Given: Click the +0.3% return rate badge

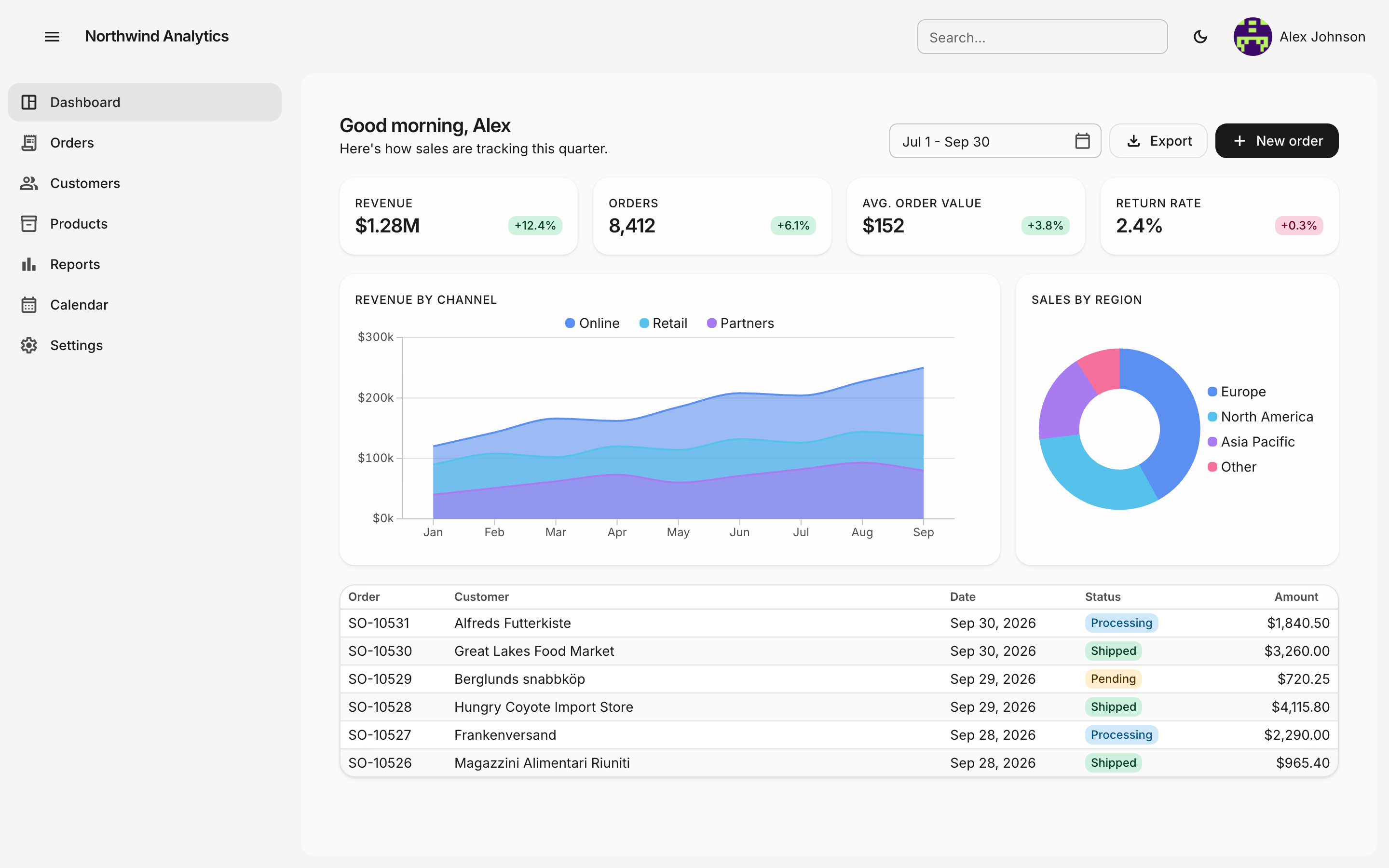Looking at the screenshot, I should tap(1299, 226).
